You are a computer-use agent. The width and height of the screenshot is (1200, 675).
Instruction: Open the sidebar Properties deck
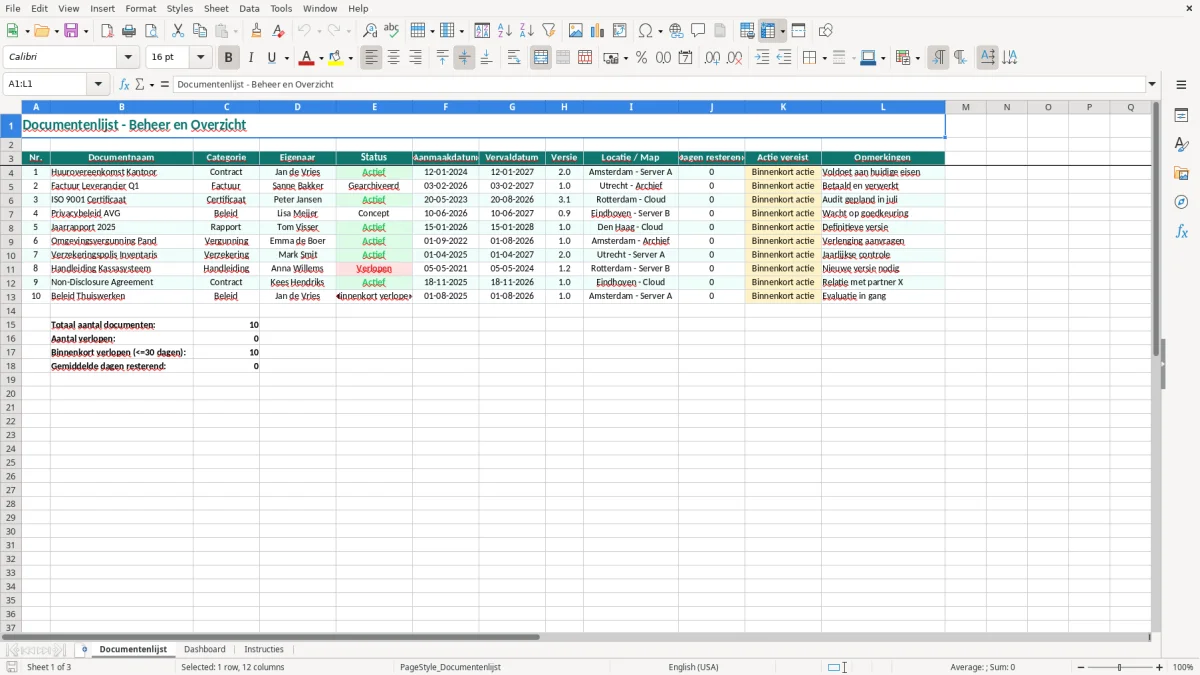(x=1181, y=115)
